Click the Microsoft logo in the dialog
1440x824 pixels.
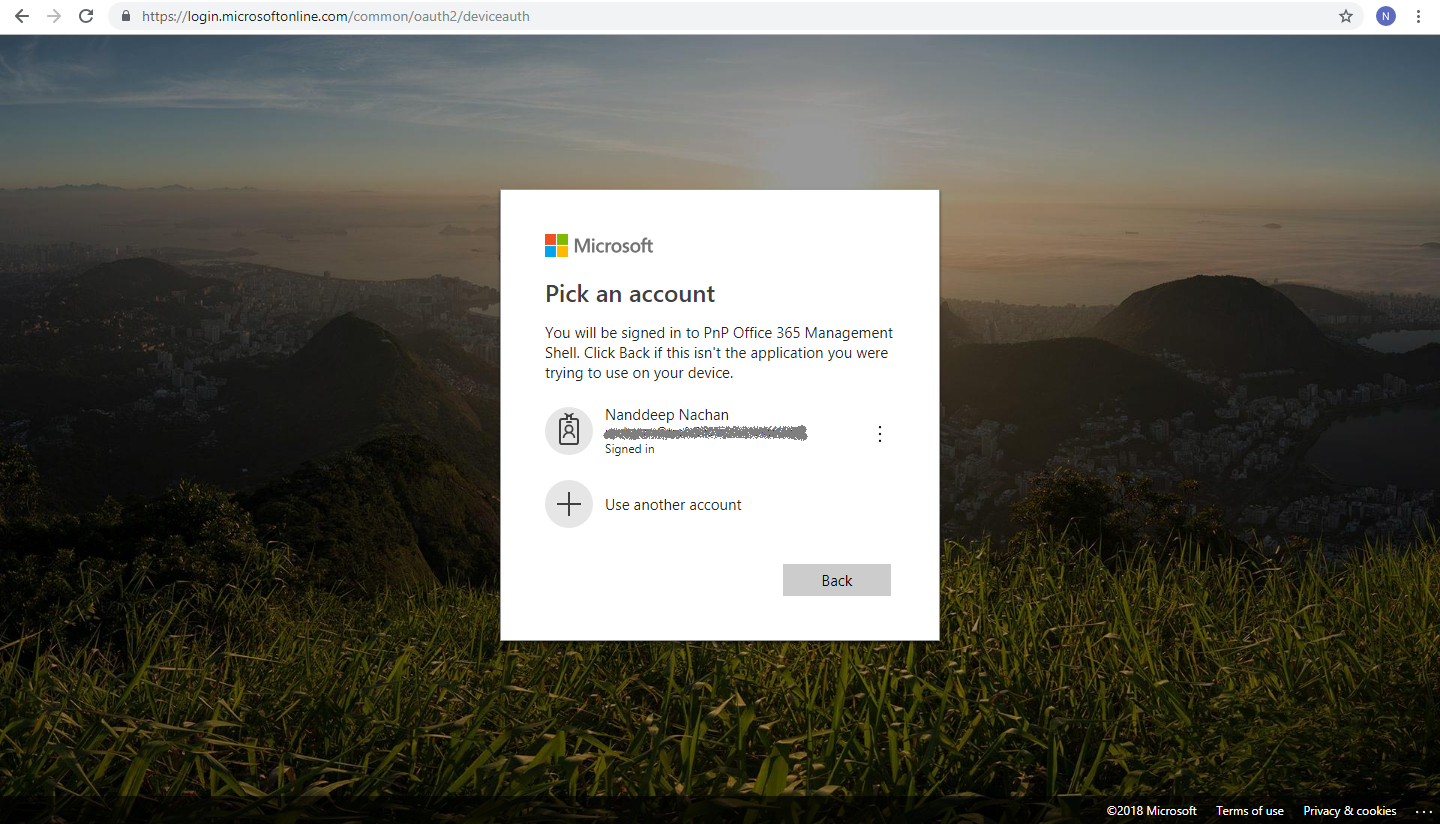coord(599,245)
